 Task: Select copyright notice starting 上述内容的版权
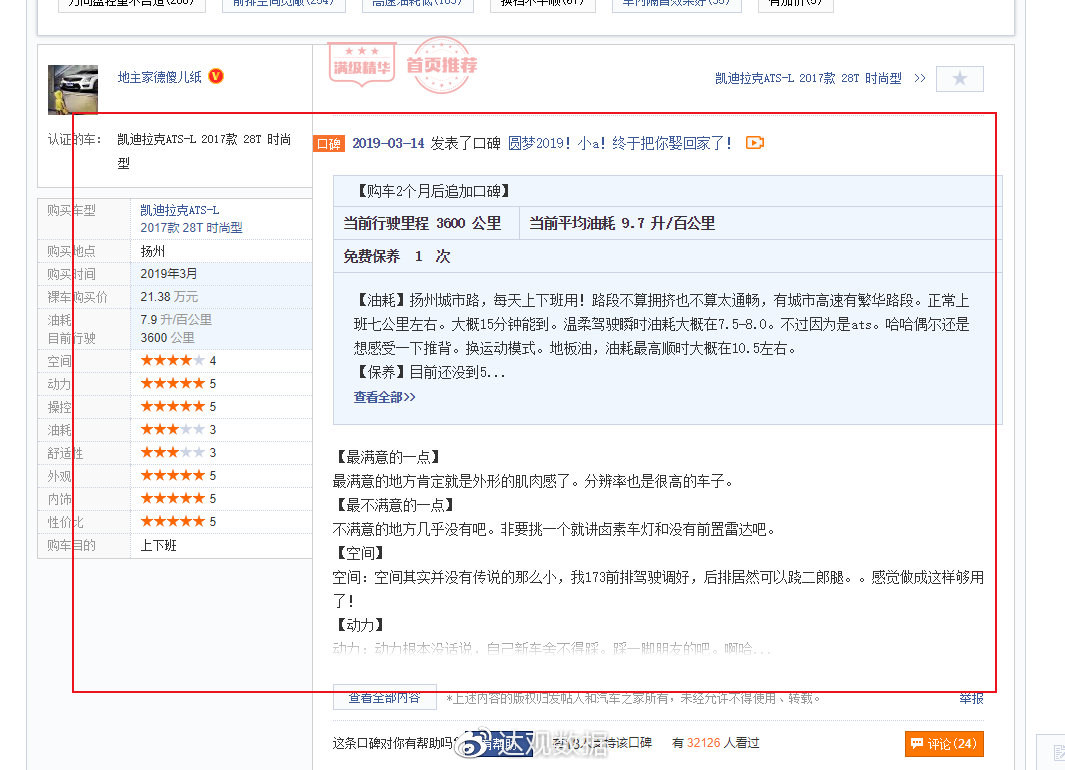[633, 699]
